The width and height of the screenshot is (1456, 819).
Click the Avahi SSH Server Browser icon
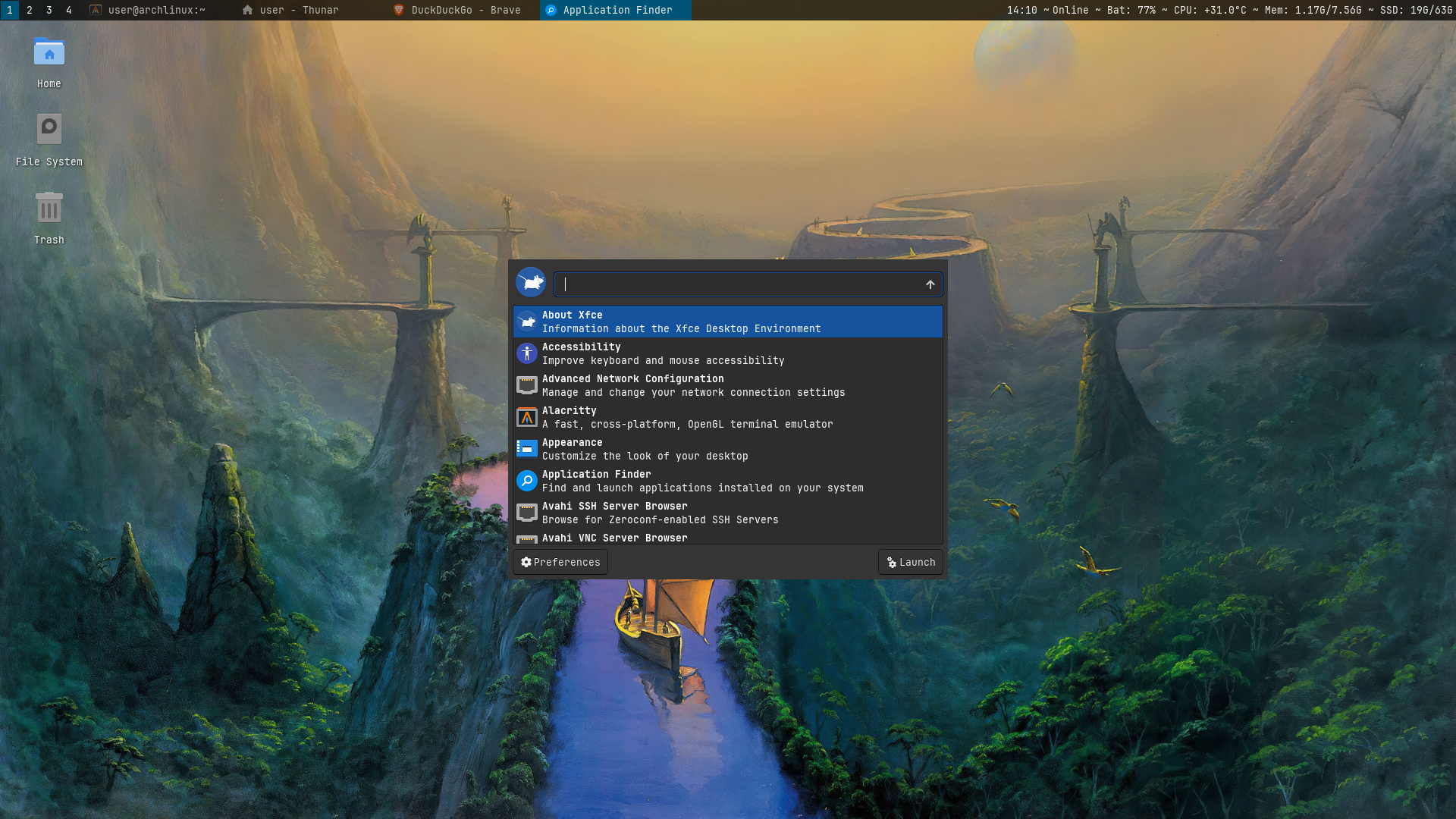527,513
